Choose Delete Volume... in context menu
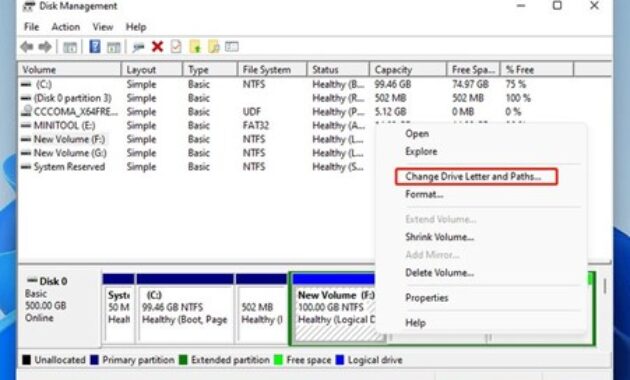The image size is (630, 380). [x=440, y=273]
